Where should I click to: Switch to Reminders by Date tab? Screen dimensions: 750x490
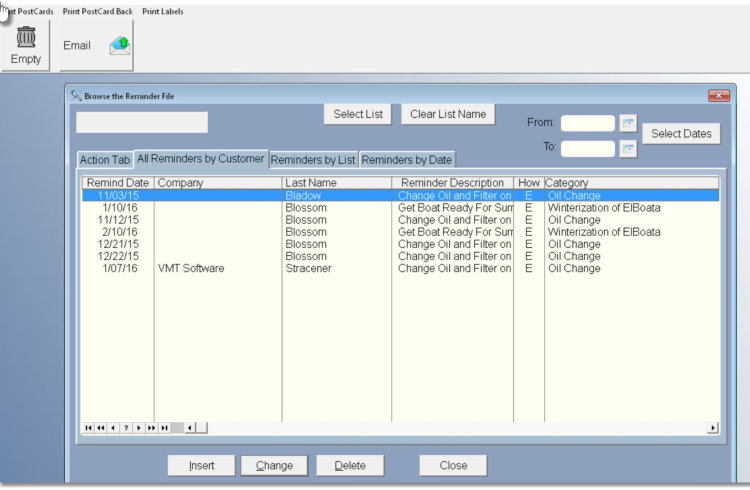(x=406, y=160)
